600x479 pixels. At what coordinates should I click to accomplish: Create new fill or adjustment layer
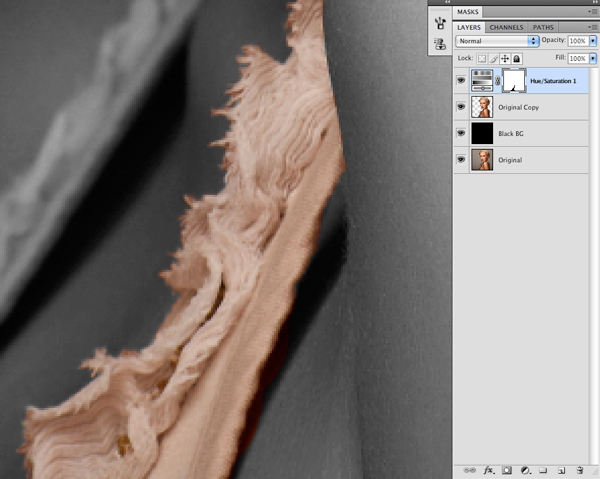coord(525,470)
